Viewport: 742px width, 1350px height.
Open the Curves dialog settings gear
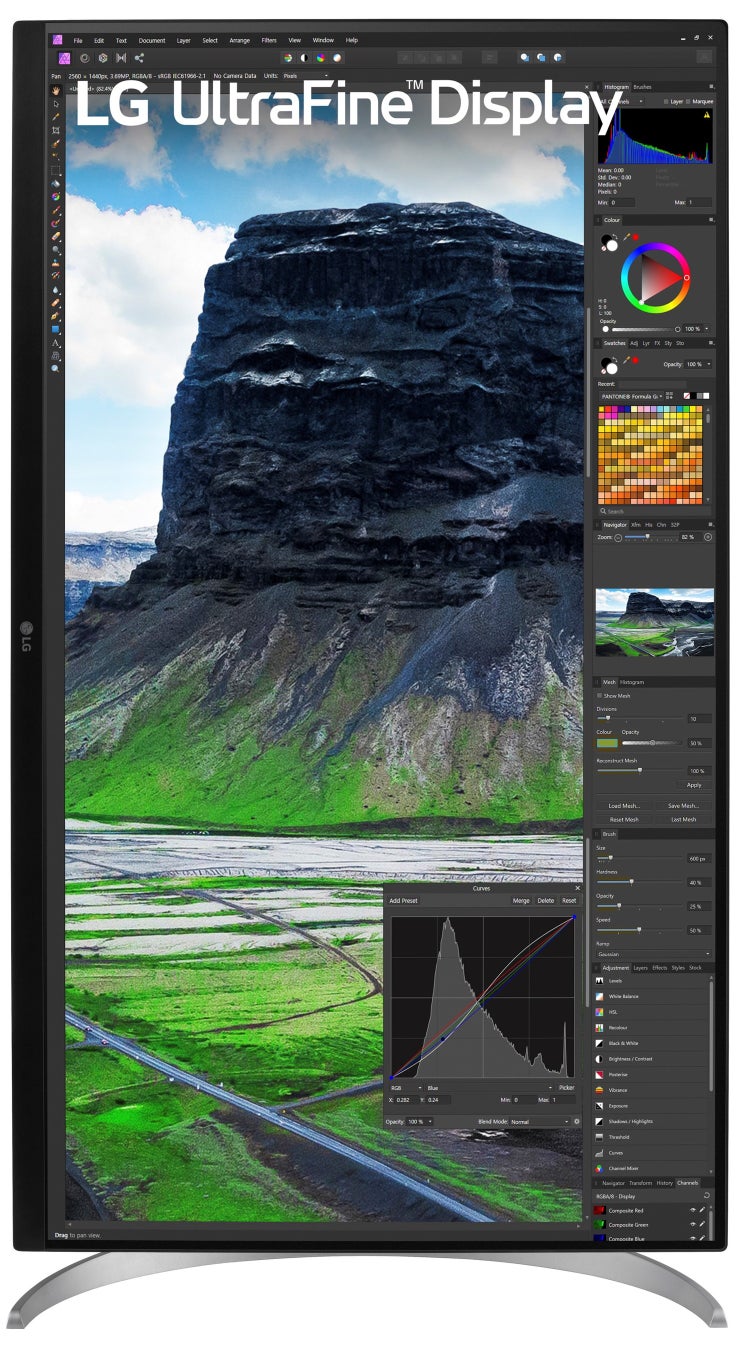point(576,1122)
